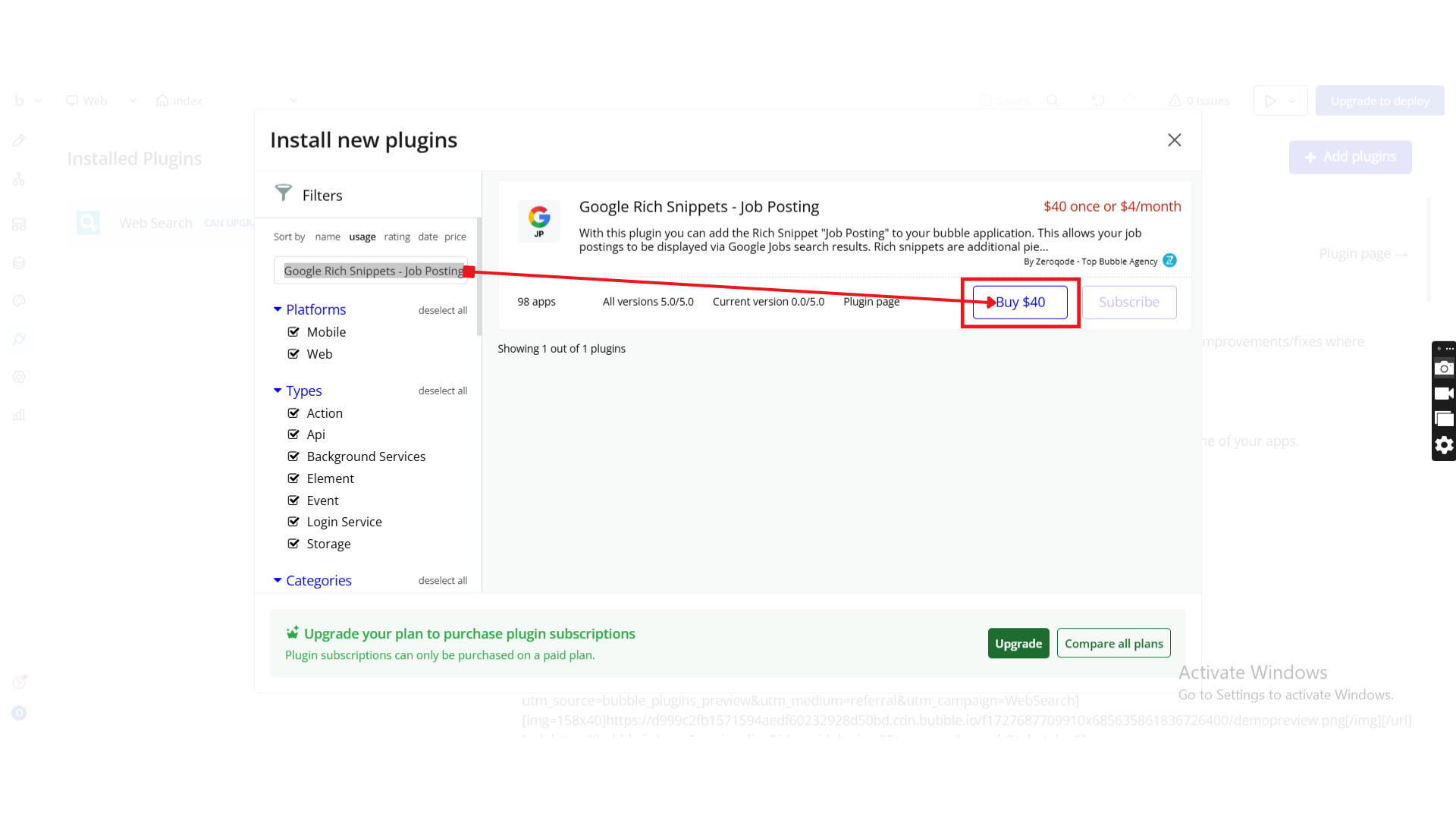Open the gear settings on capture toolbar
This screenshot has width=1456, height=819.
(1443, 445)
